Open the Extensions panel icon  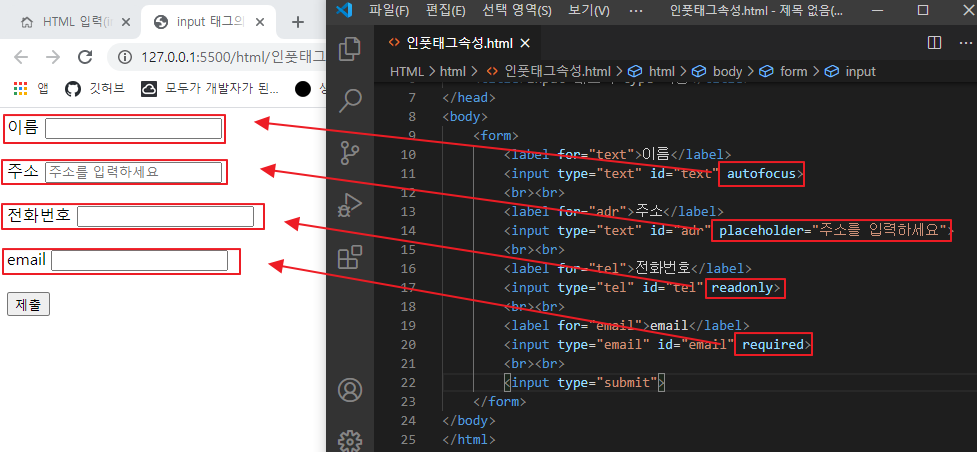pyautogui.click(x=350, y=257)
